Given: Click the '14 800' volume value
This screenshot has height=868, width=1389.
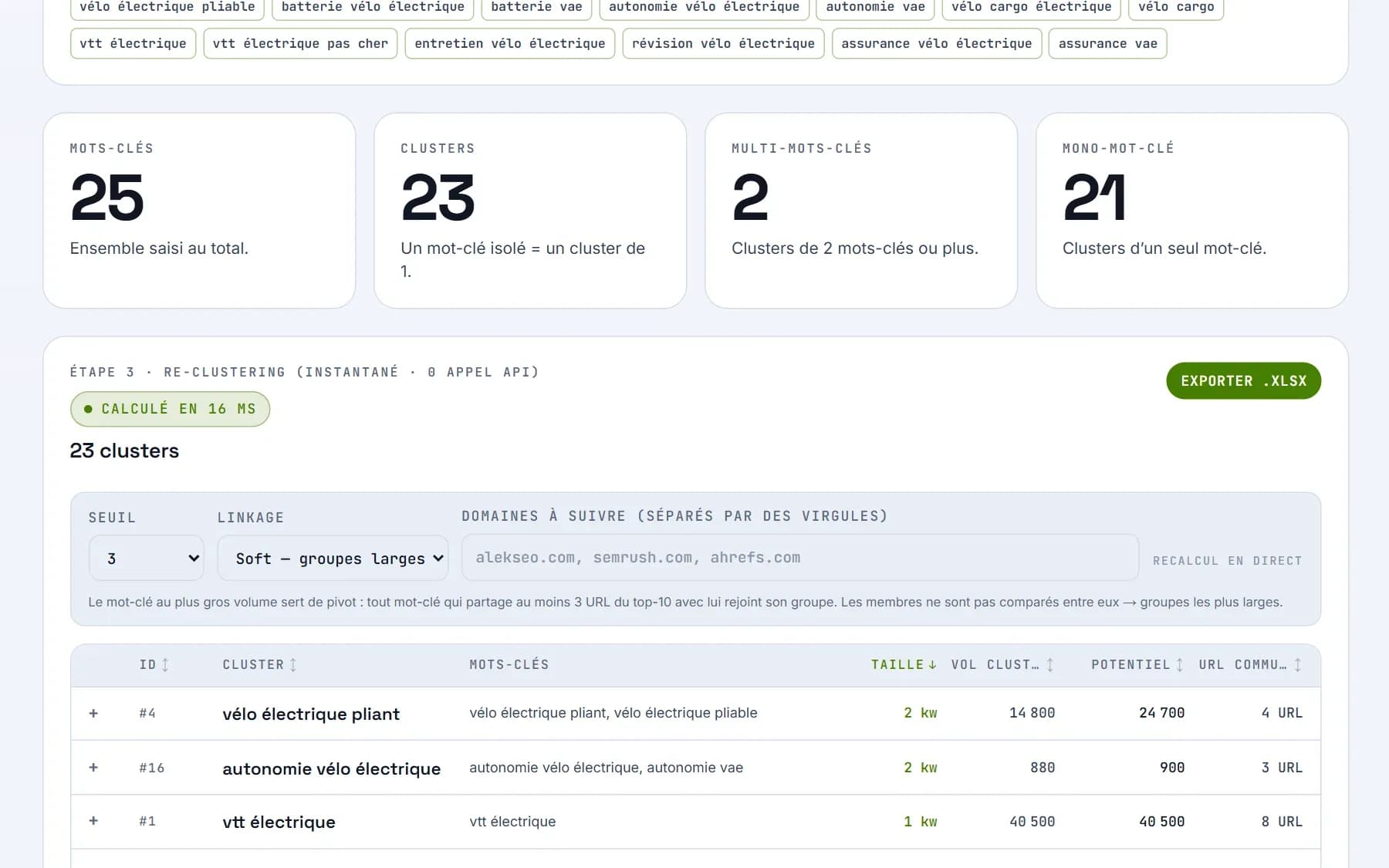Looking at the screenshot, I should pyautogui.click(x=1032, y=713).
